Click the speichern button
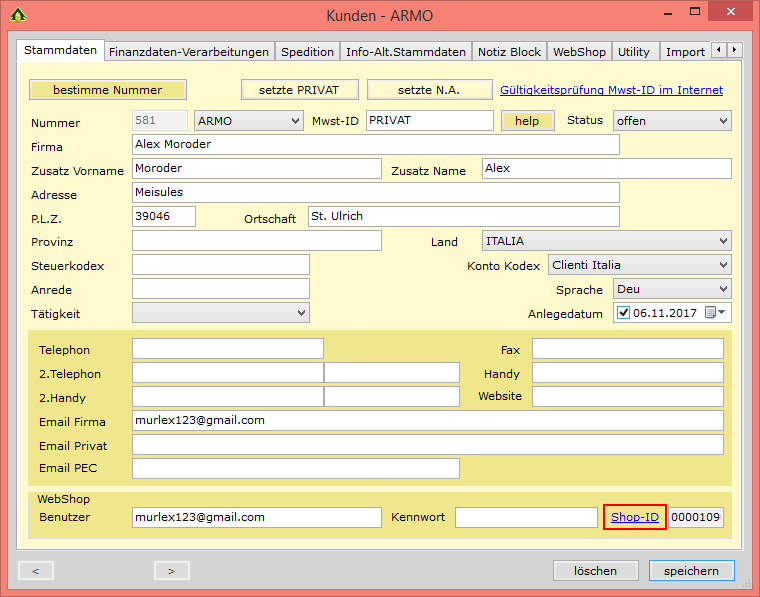 point(691,571)
